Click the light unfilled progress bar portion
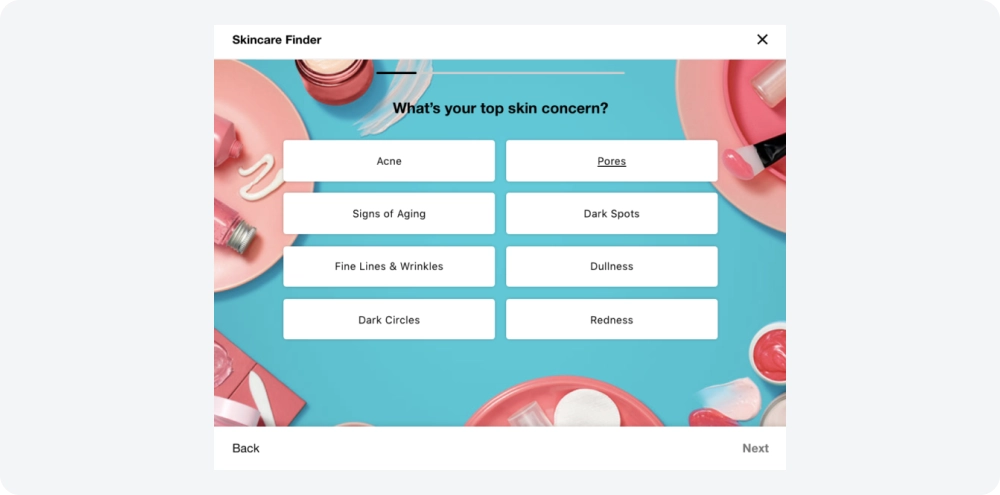Image resolution: width=1000 pixels, height=495 pixels. pos(520,73)
